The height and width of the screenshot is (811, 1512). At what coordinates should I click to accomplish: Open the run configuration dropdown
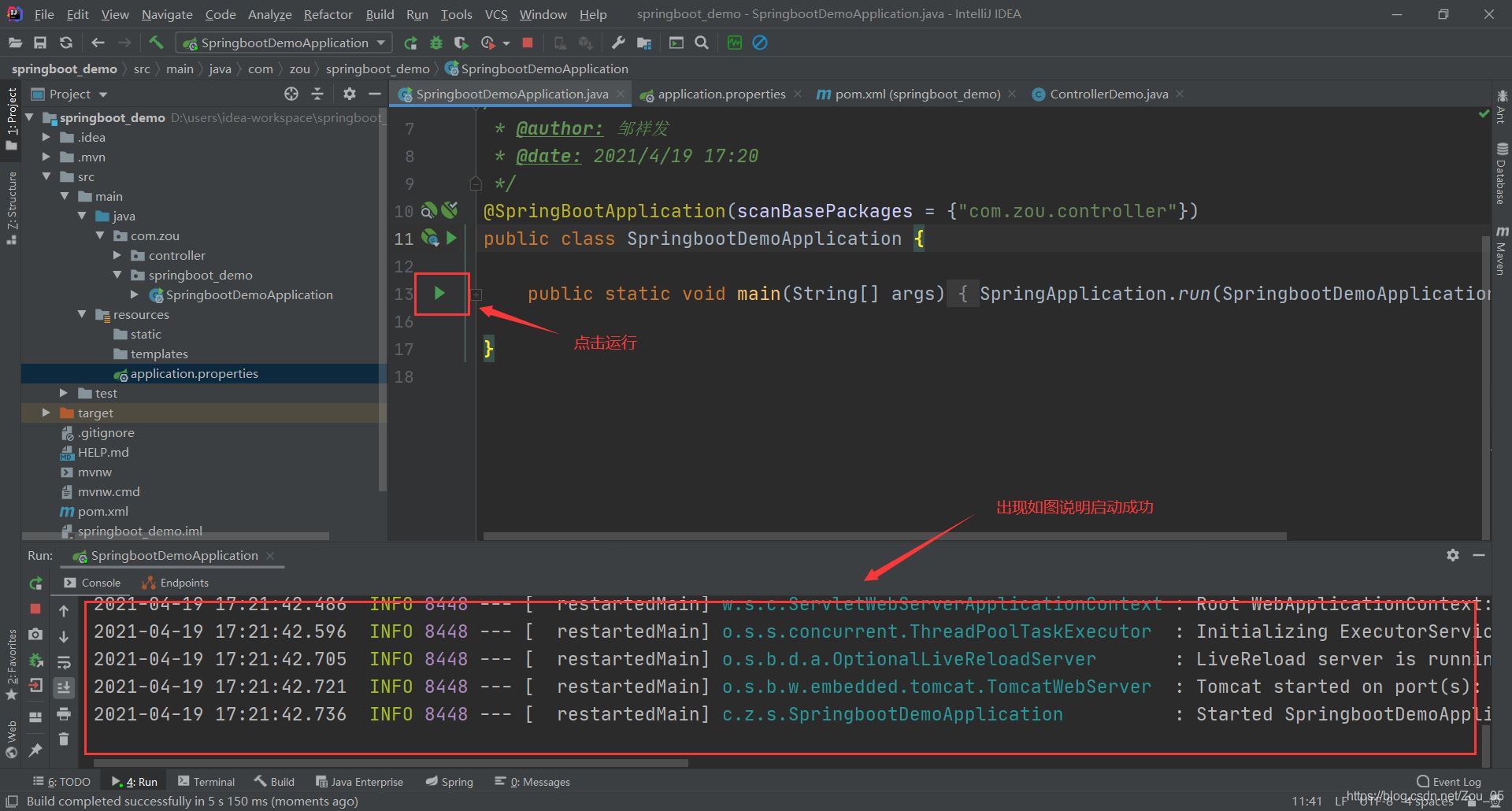point(381,43)
